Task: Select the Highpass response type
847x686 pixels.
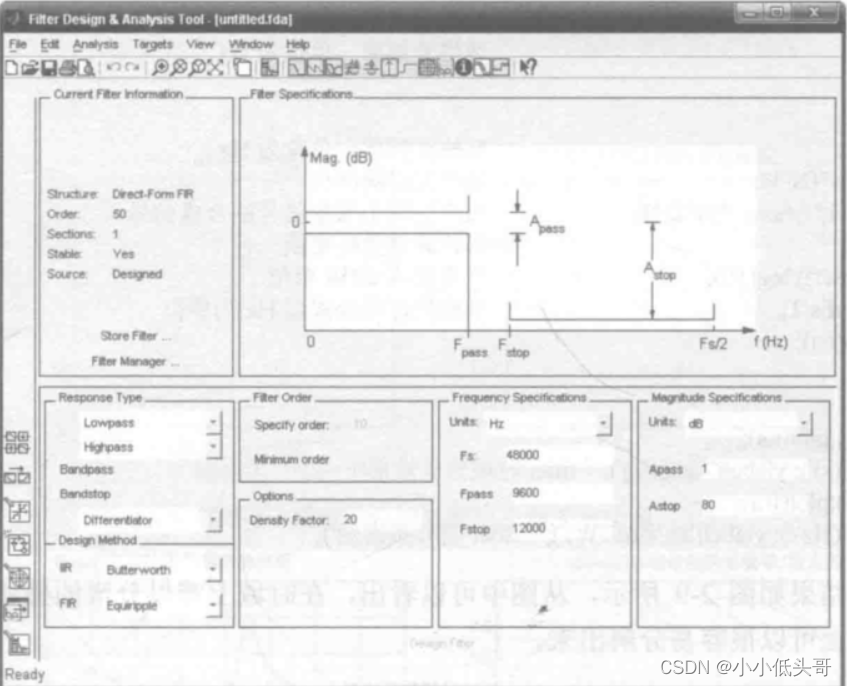Action: (x=108, y=447)
